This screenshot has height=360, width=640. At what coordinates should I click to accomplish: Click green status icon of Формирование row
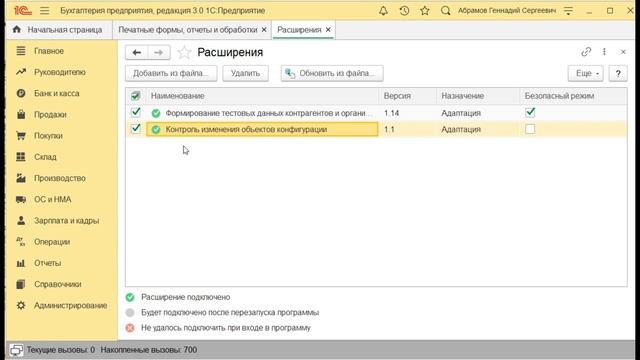[156, 113]
